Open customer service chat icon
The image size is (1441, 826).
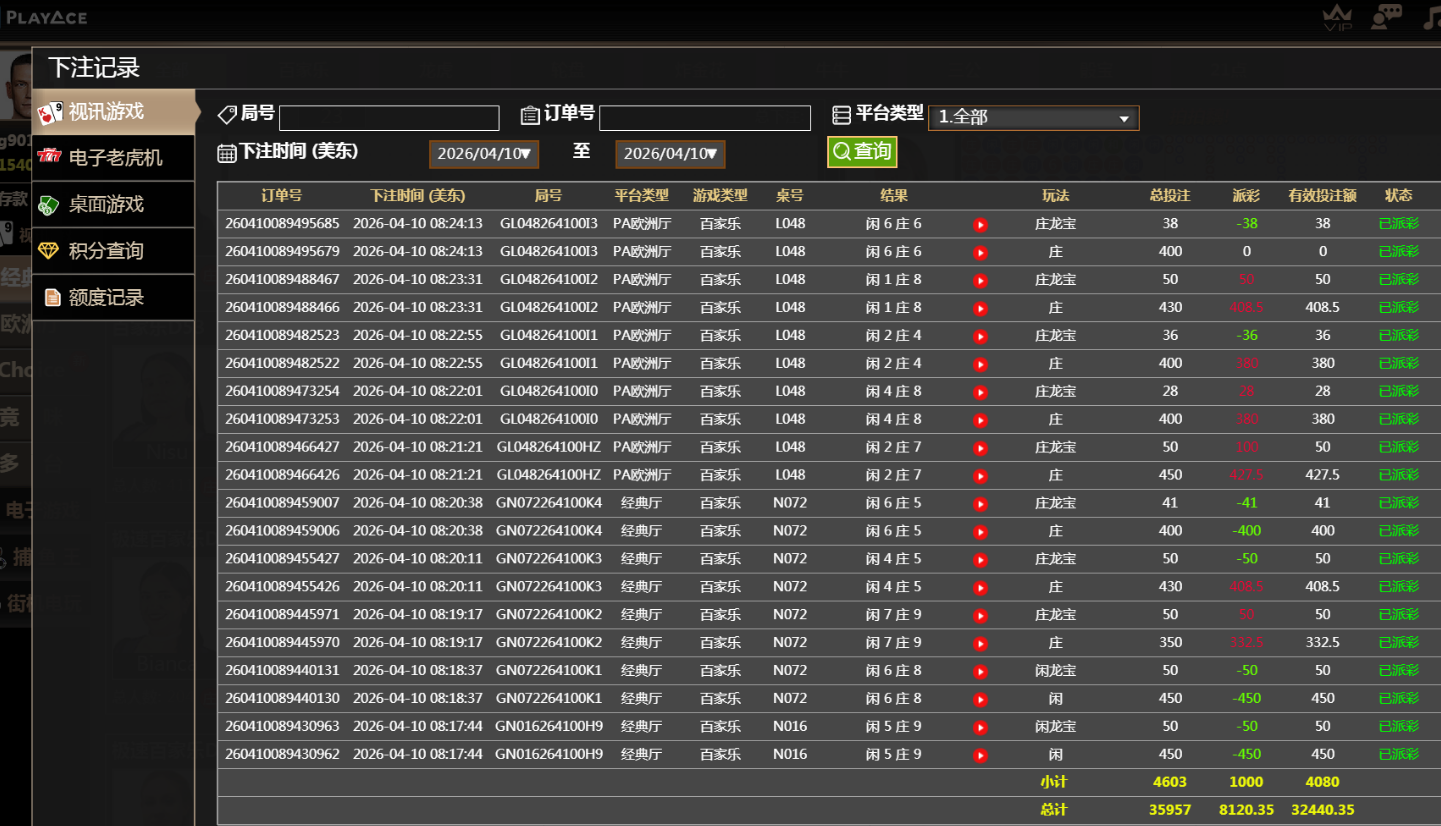click(x=1384, y=16)
